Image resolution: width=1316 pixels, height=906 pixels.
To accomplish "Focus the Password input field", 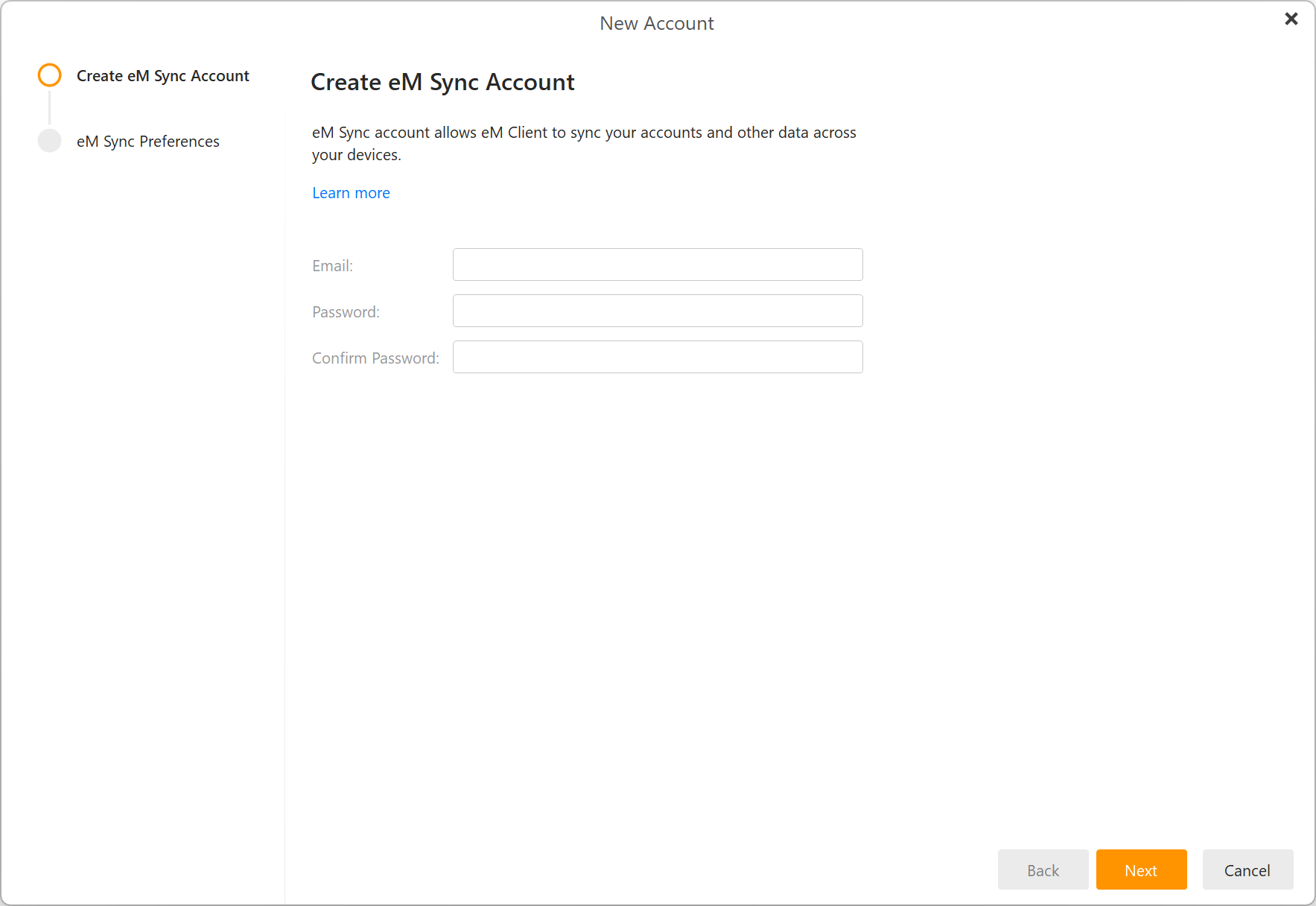I will [658, 311].
